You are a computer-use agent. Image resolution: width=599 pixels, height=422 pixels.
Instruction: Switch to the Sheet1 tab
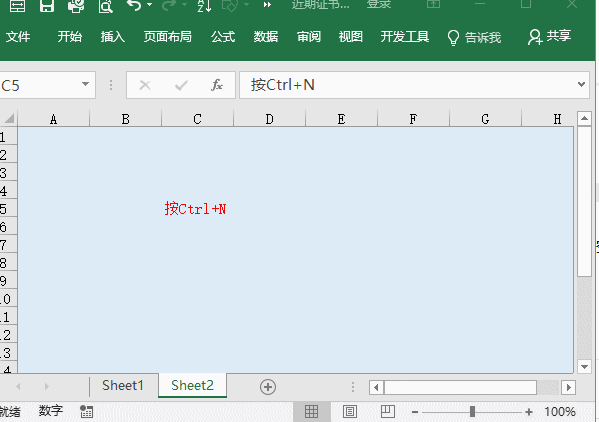tap(123, 385)
